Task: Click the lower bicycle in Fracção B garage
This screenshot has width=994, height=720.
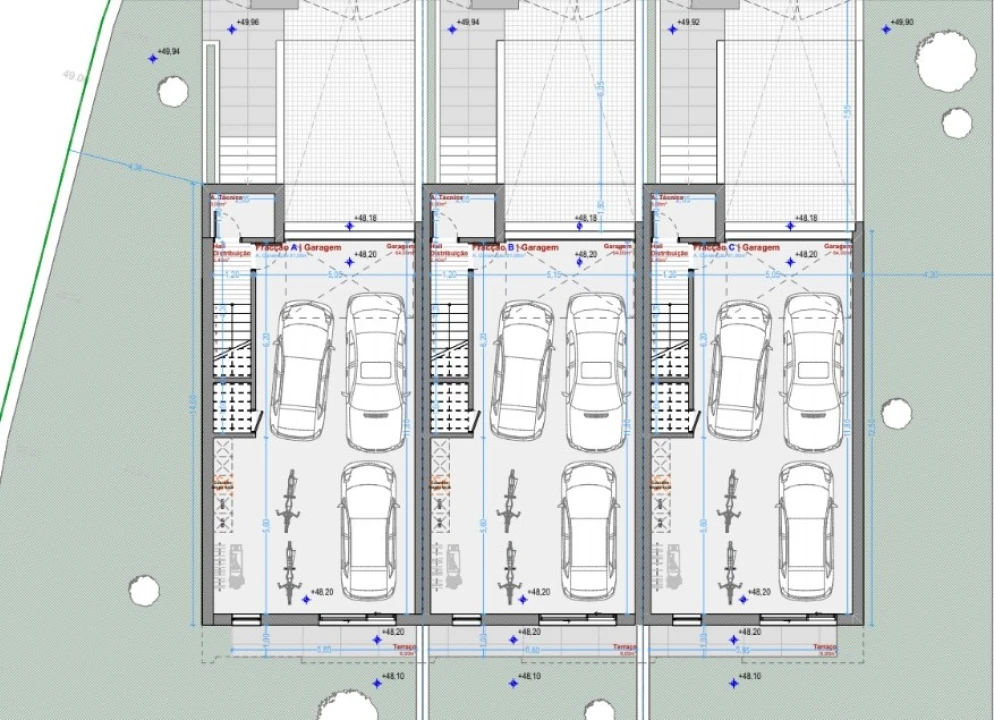Action: click(509, 574)
